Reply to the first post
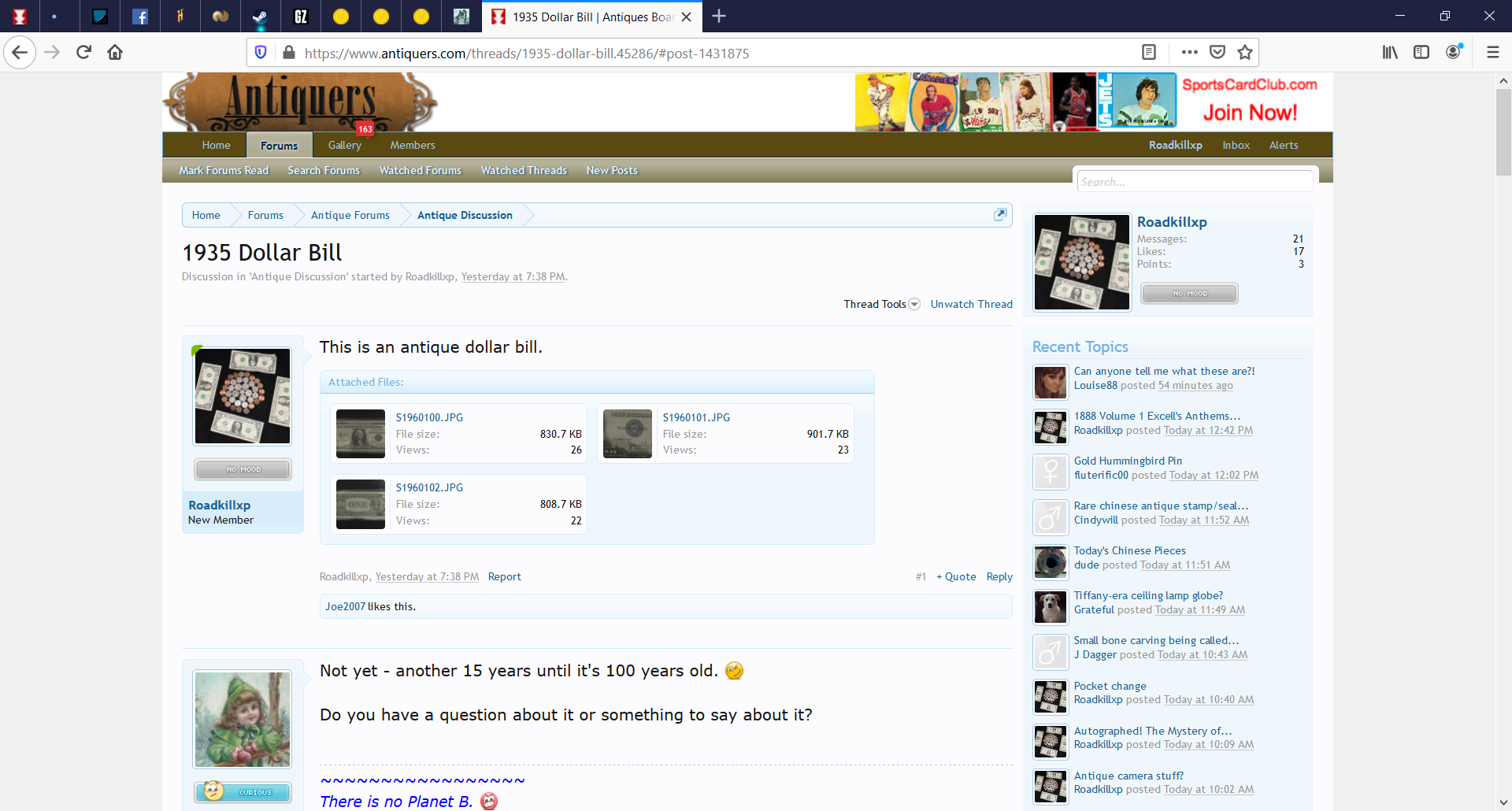 (x=999, y=577)
